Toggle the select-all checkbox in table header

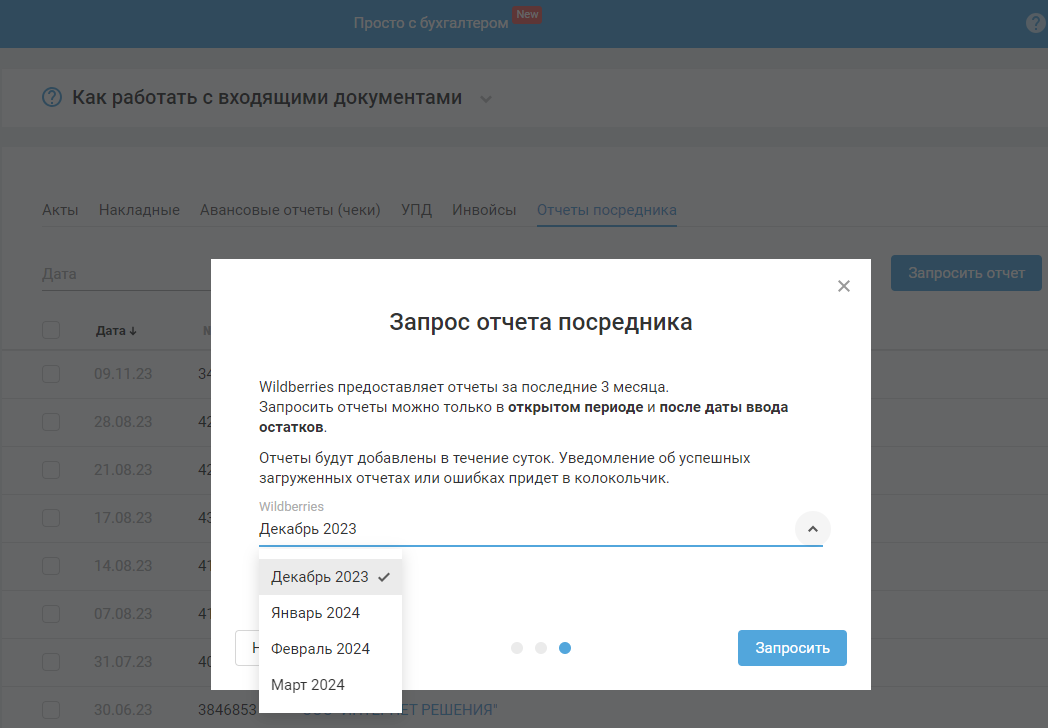(x=51, y=330)
